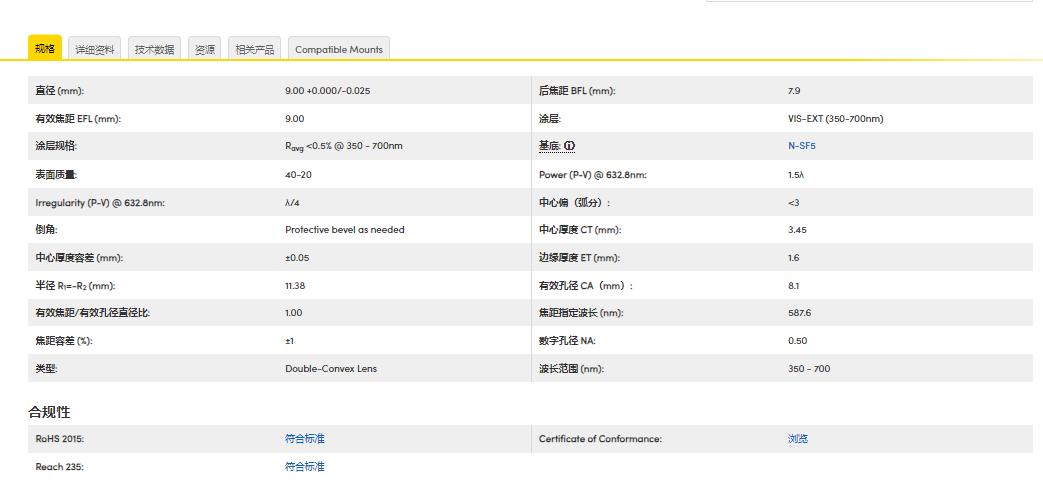Open the 技术数据 tab
The width and height of the screenshot is (1043, 496).
click(x=154, y=50)
